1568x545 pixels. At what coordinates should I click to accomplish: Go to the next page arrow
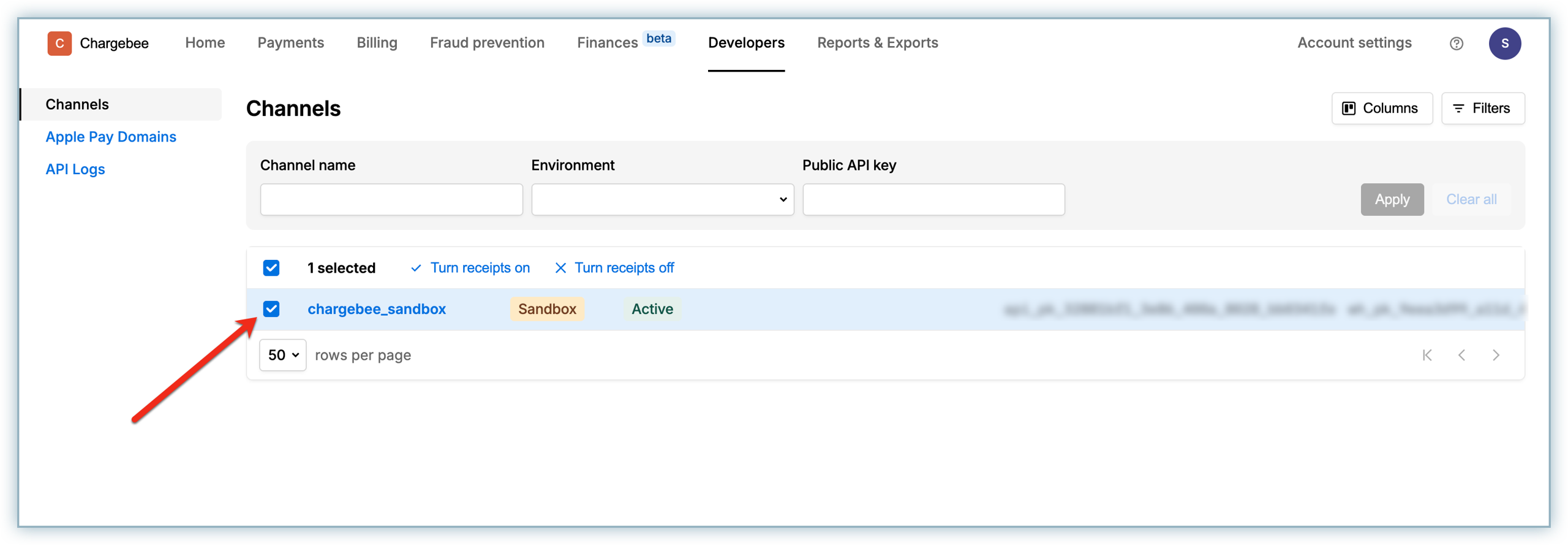1496,355
